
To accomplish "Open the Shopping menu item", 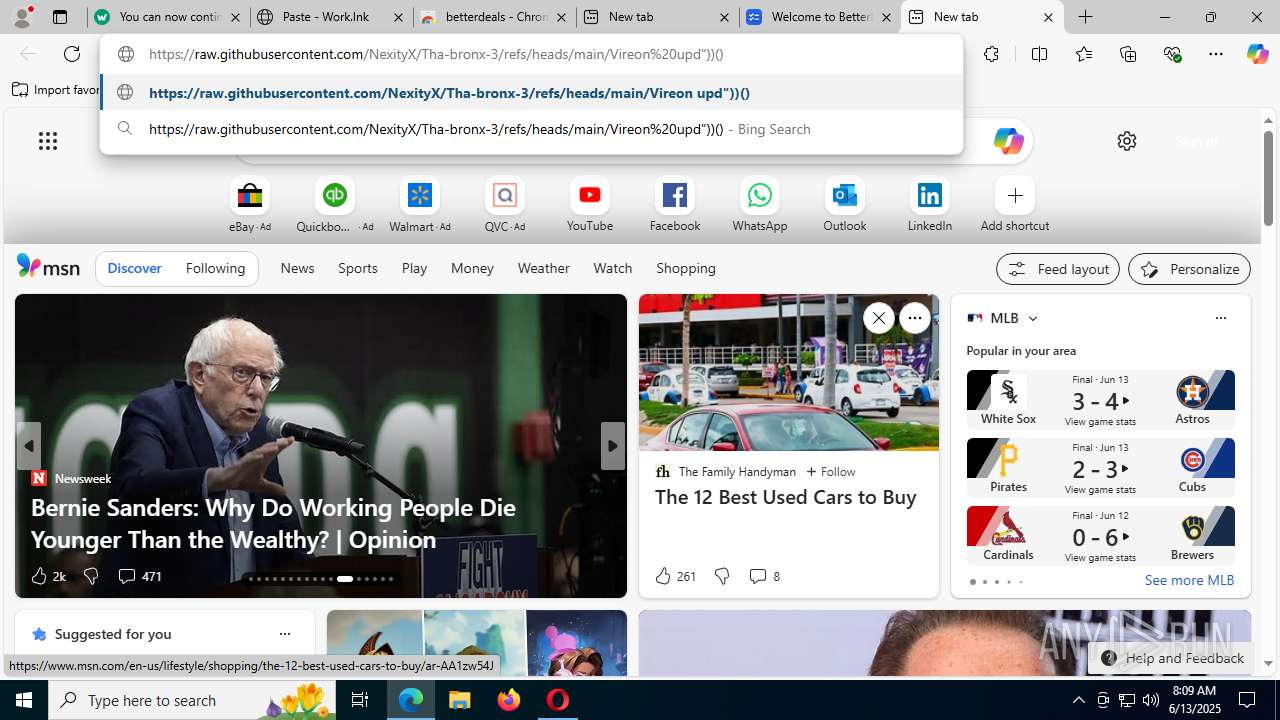I will tap(686, 268).
